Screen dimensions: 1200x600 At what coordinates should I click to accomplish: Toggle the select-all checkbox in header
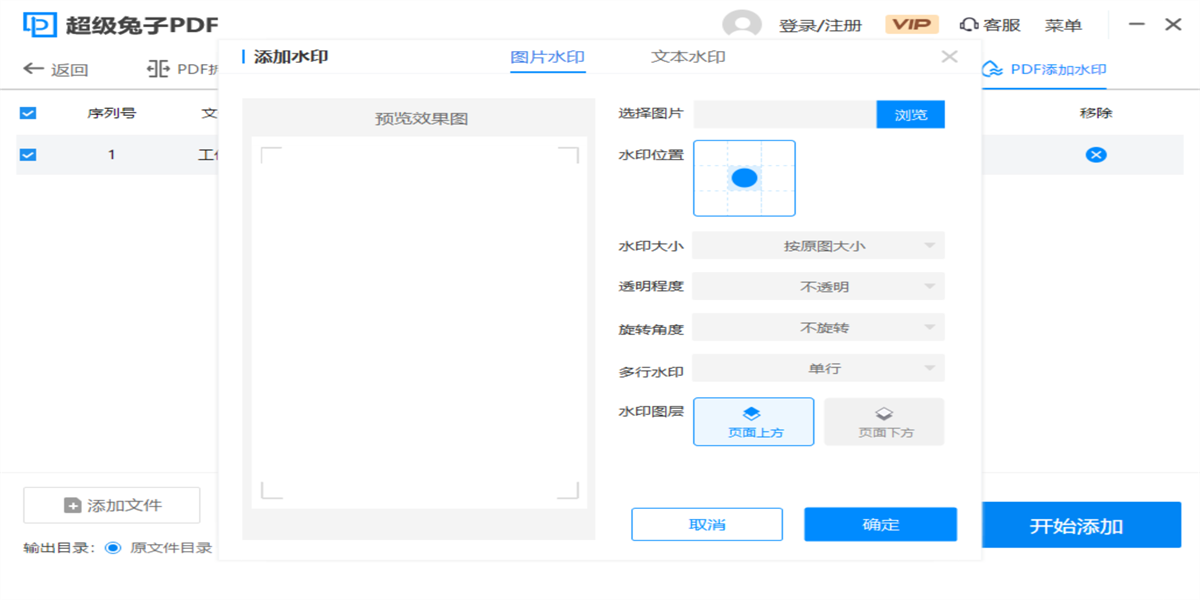[x=28, y=113]
